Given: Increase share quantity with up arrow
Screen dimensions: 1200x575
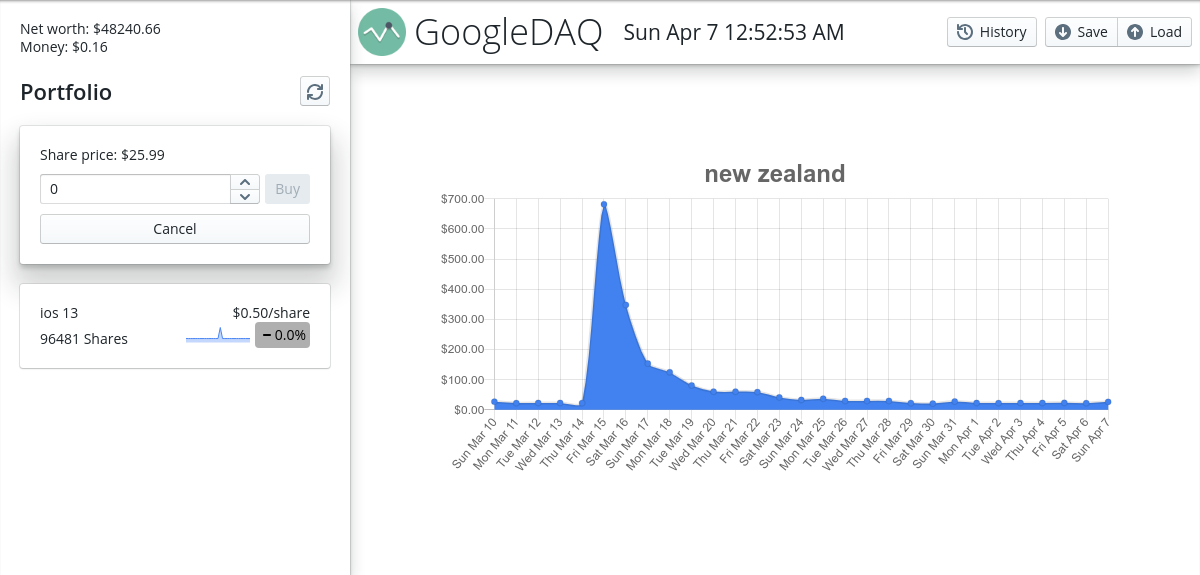Looking at the screenshot, I should [245, 182].
